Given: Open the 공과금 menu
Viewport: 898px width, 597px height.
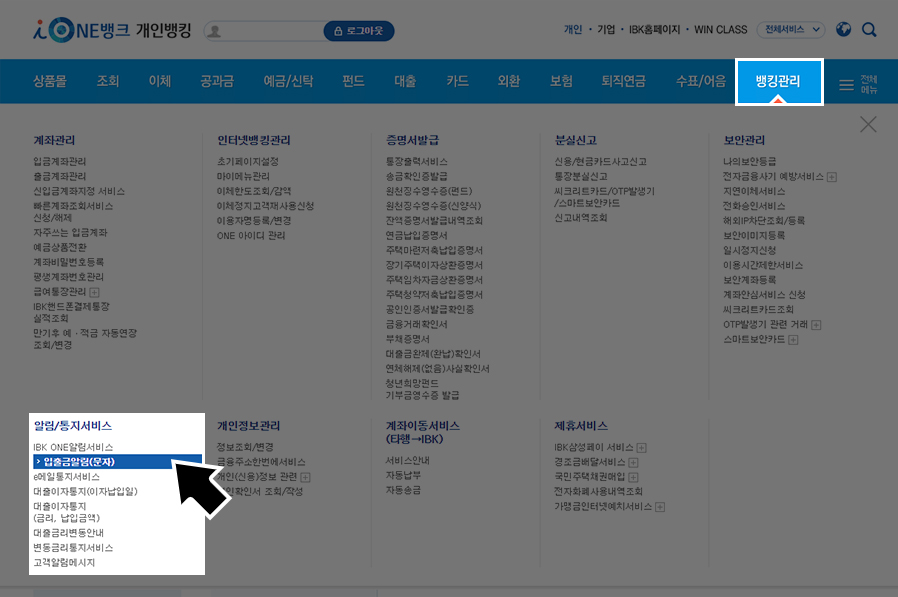Looking at the screenshot, I should click(217, 81).
